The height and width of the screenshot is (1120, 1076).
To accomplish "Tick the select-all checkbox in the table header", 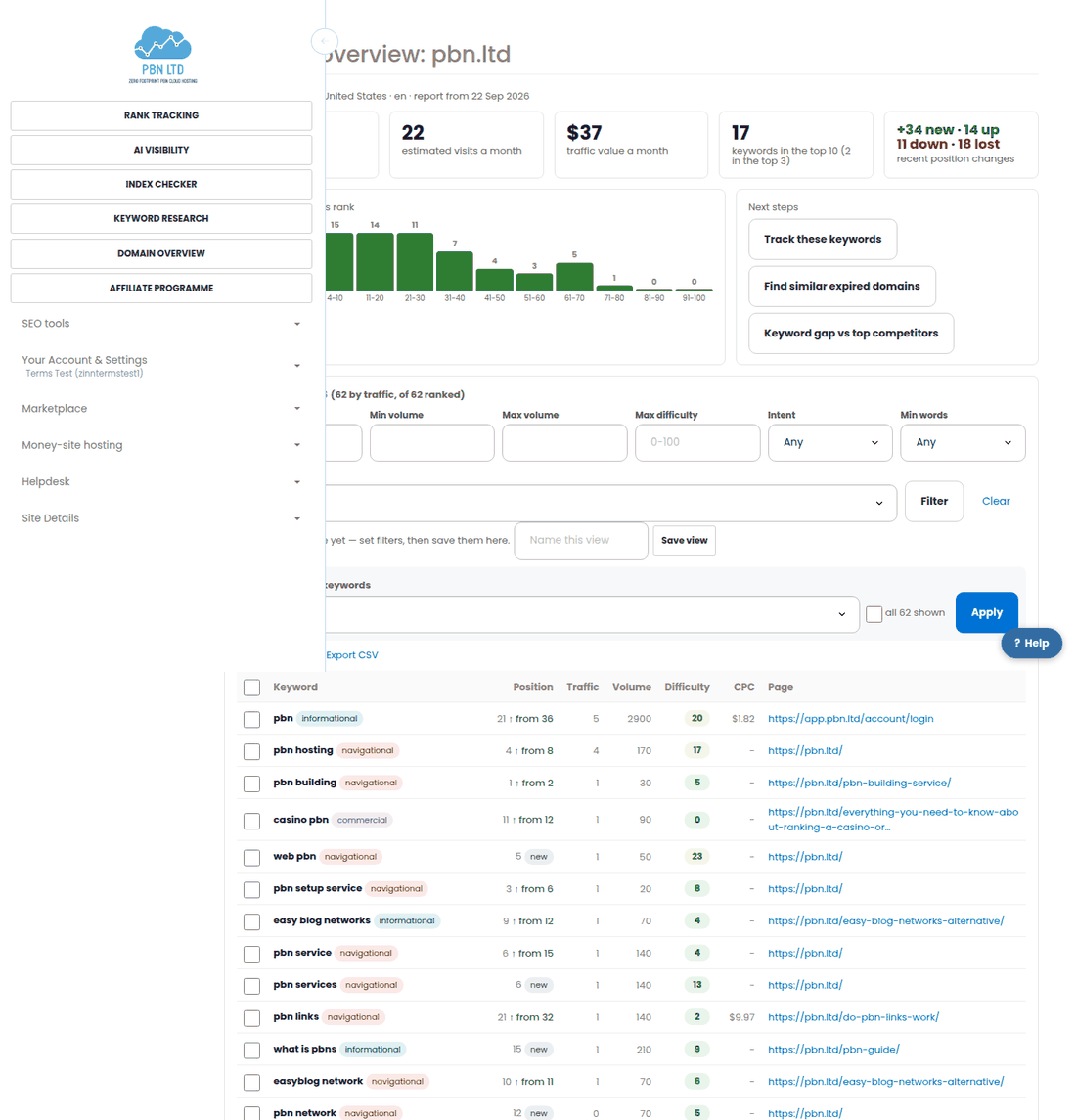I will coord(251,687).
